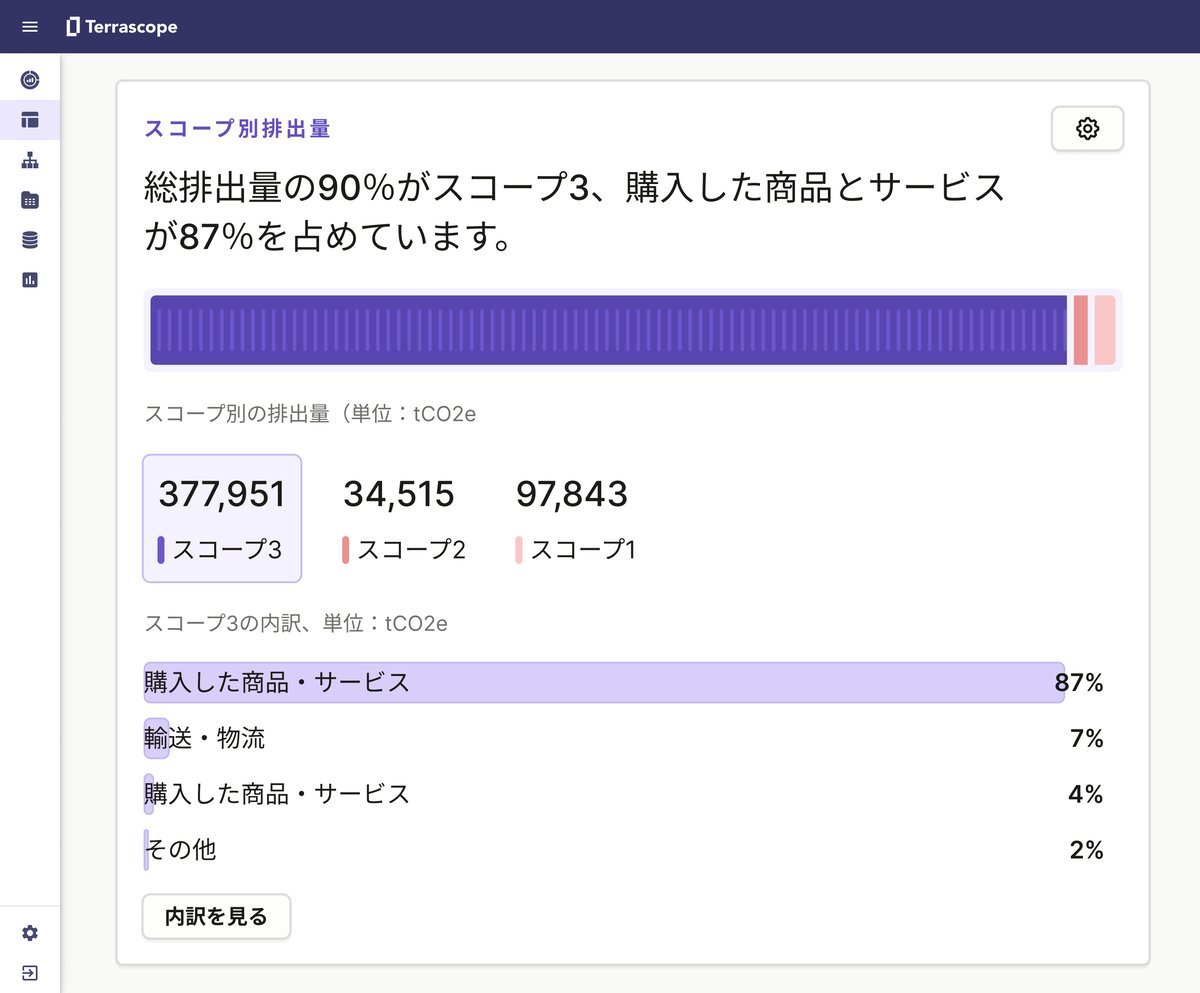
Task: Open the organization hierarchy sidebar icon
Action: pos(30,160)
